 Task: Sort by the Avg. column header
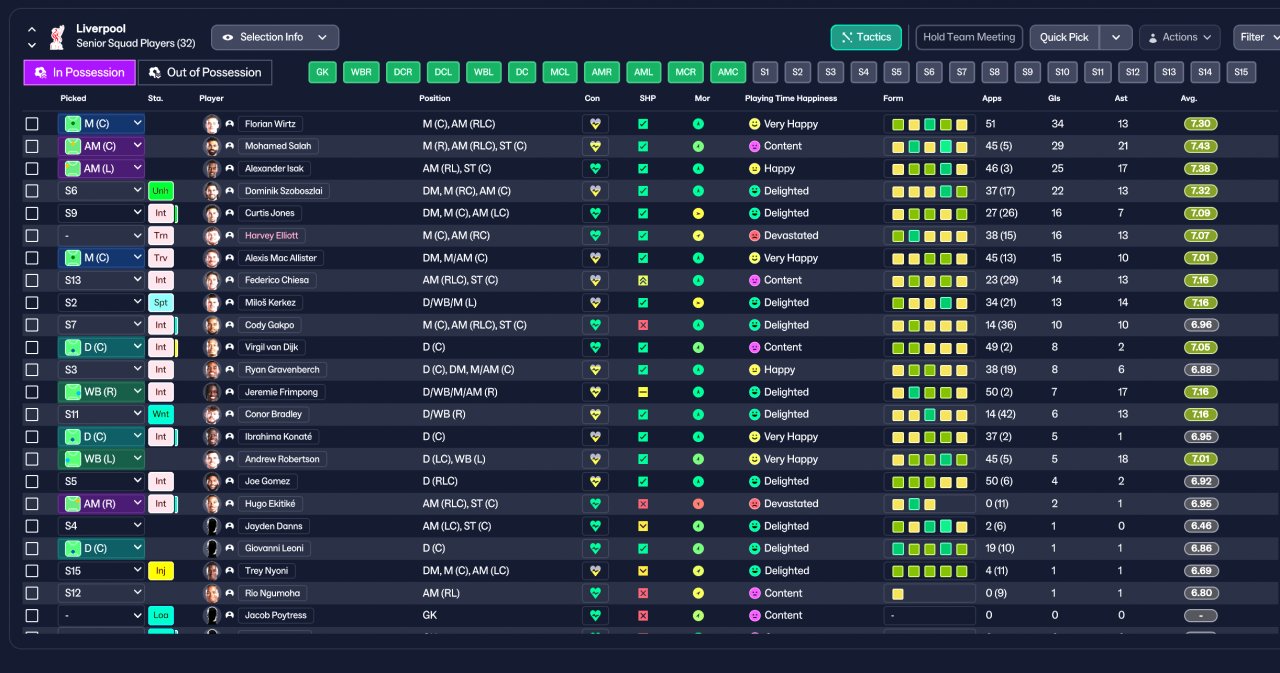(1188, 98)
